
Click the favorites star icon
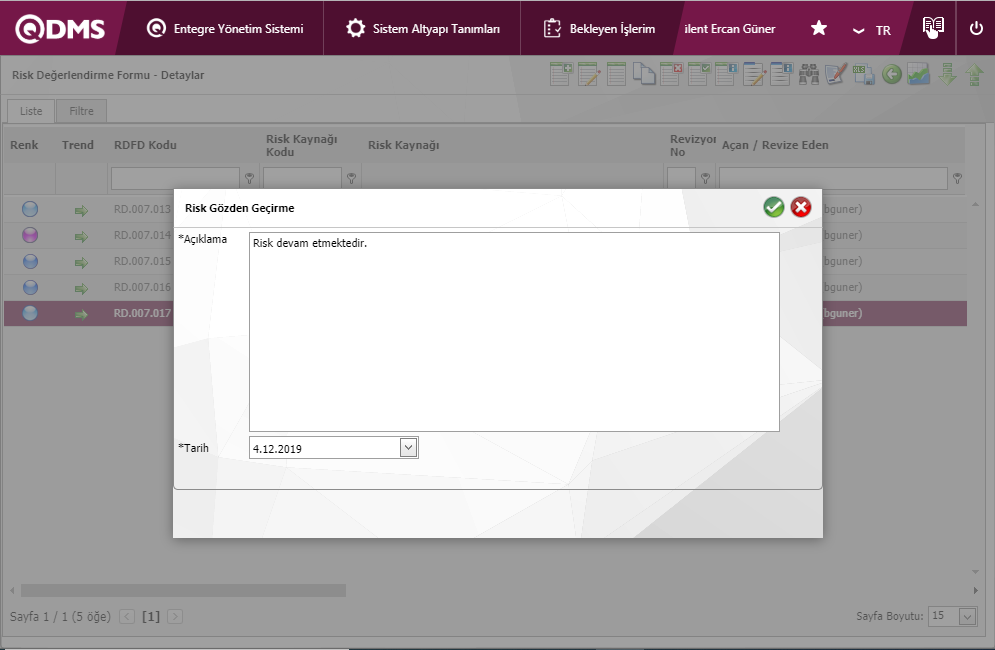point(818,29)
